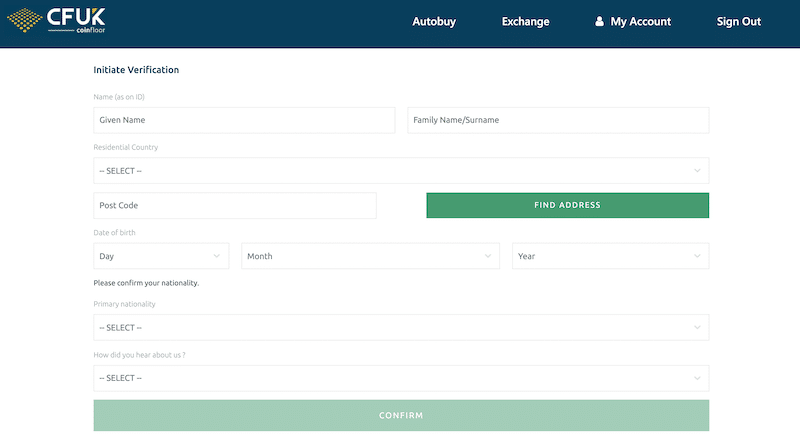Open the Residential Country dropdown

[x=401, y=171]
